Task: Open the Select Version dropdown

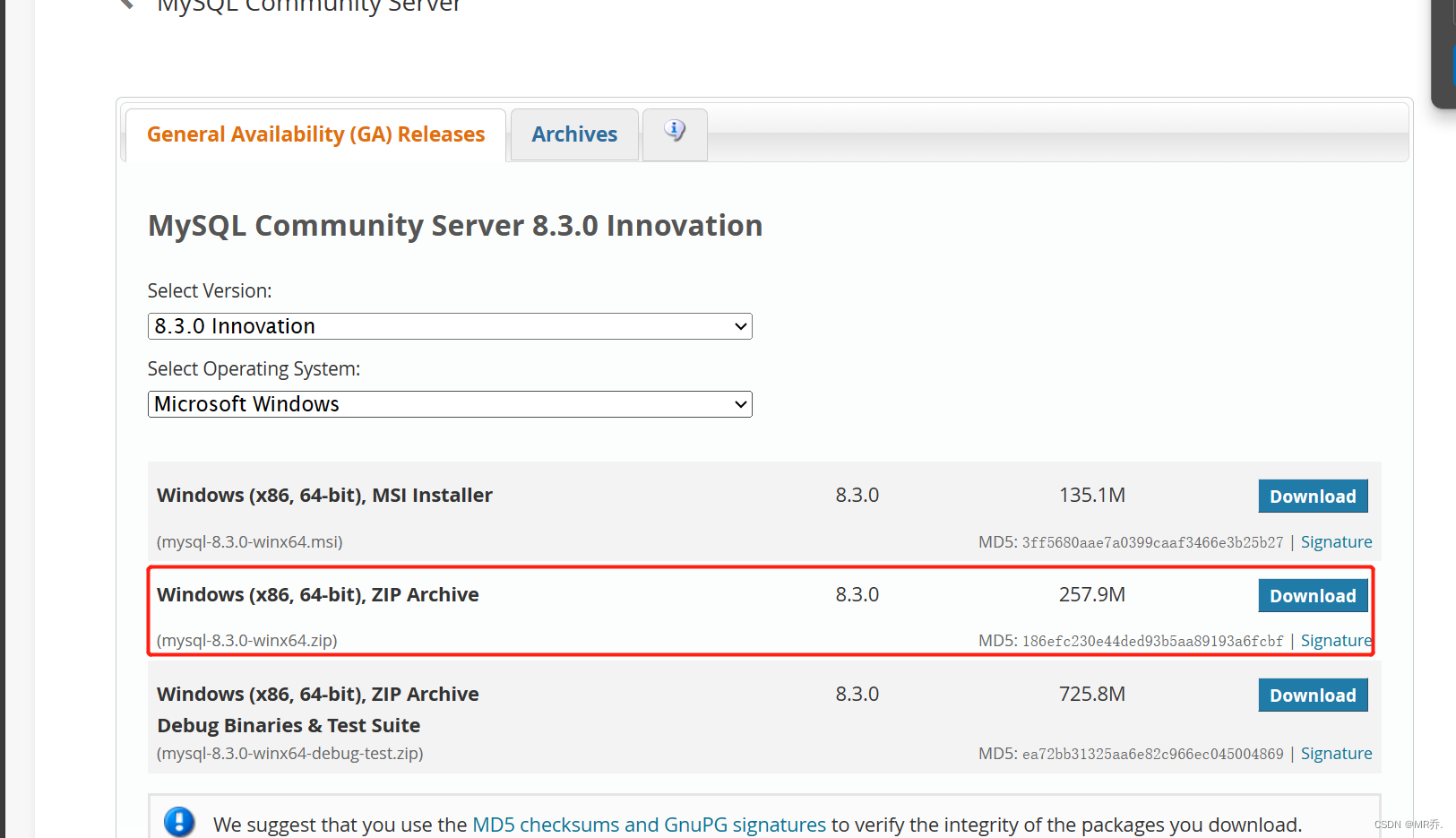Action: [450, 326]
